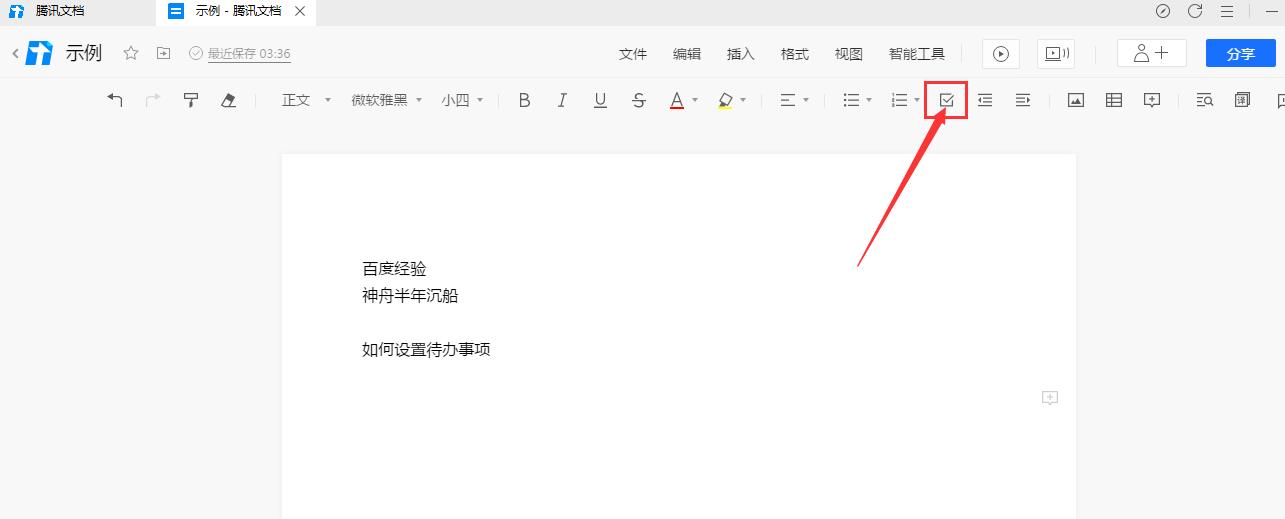Screen dimensions: 1285x519
Task: Add a comment from the toolbar
Action: pyautogui.click(x=1152, y=100)
